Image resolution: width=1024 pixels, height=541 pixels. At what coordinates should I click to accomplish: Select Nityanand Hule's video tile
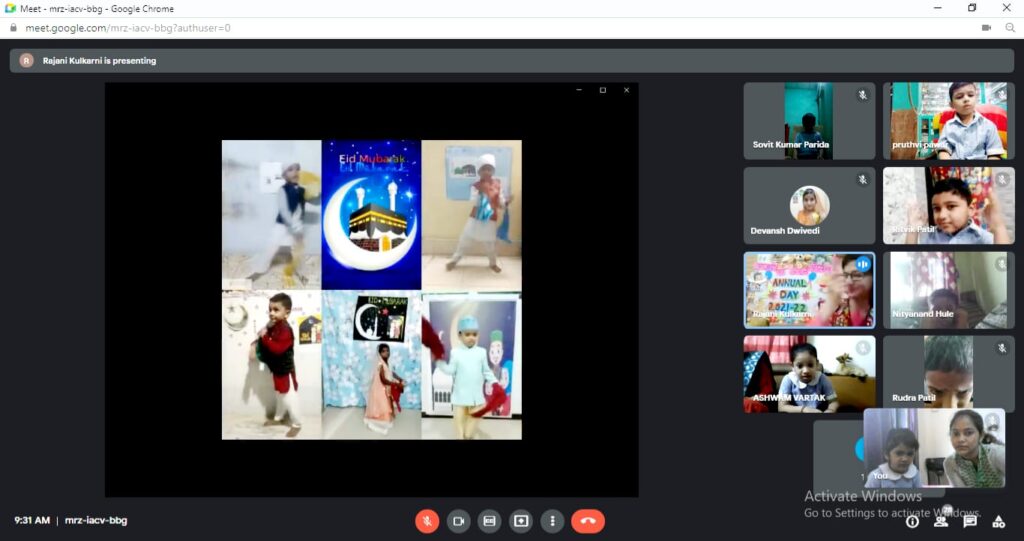[x=949, y=290]
